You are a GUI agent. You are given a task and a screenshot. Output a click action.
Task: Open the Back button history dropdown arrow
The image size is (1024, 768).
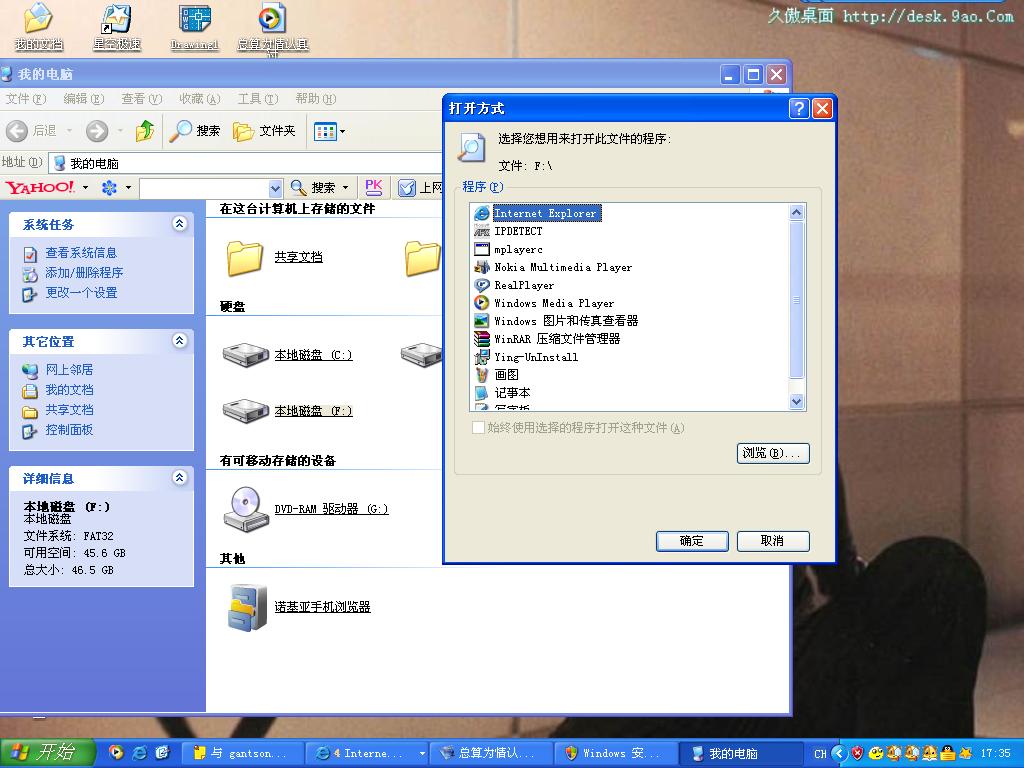pos(69,131)
